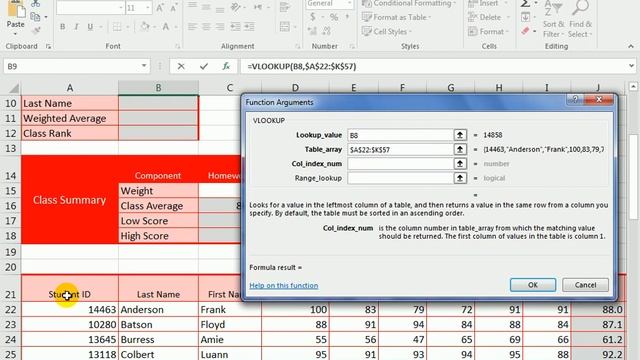
Task: Select column B header
Action: tap(158, 87)
